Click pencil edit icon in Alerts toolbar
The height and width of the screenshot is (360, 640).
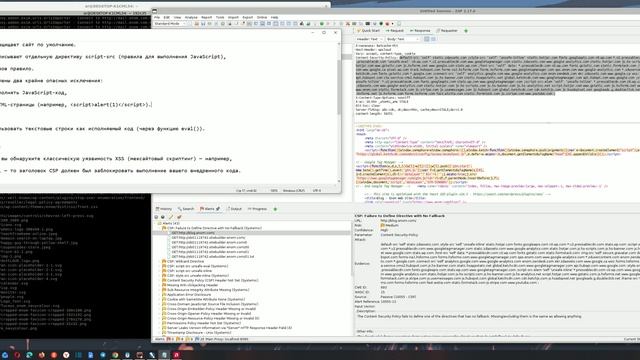pyautogui.click(x=171, y=217)
